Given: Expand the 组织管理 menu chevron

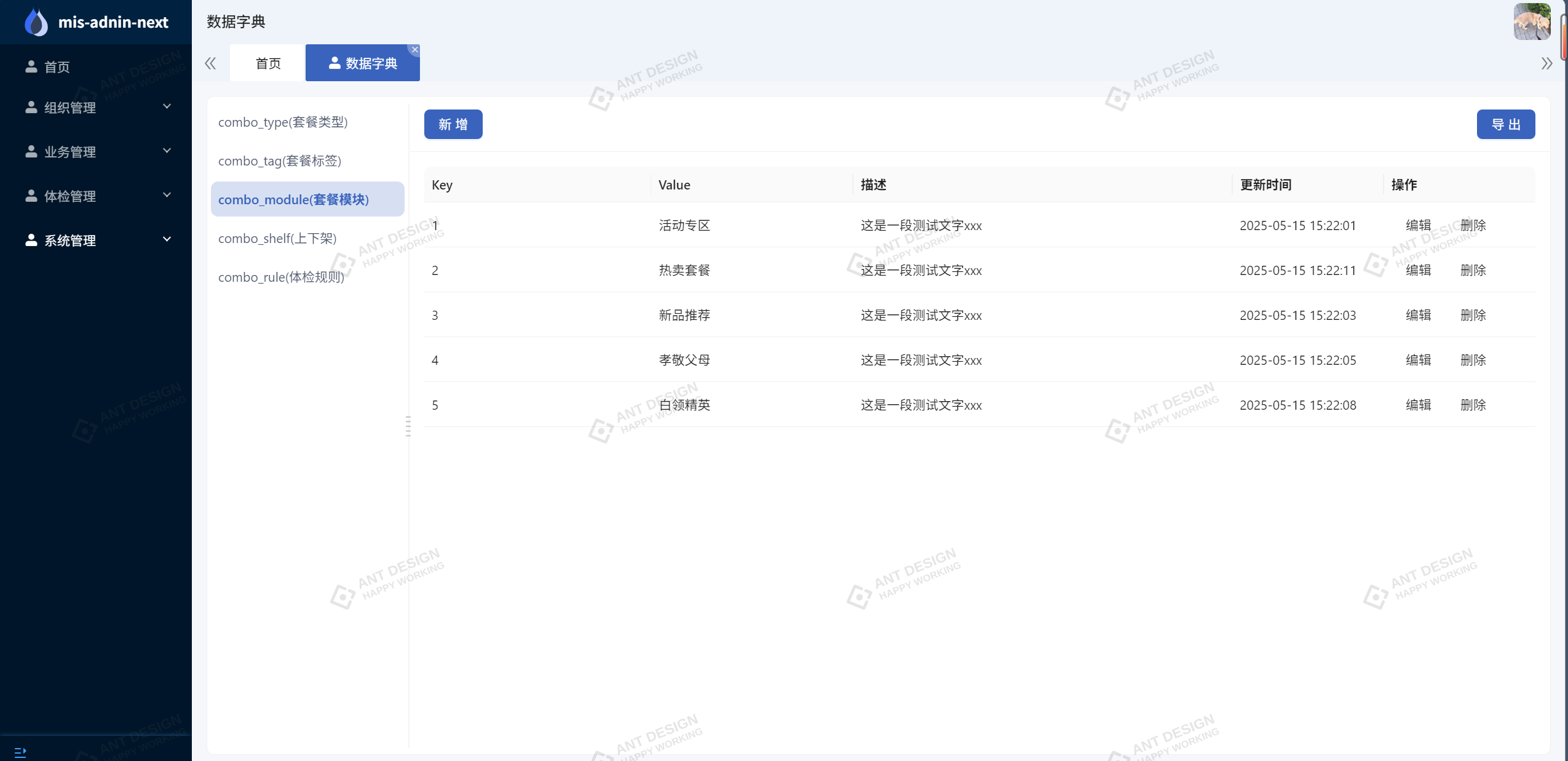Looking at the screenshot, I should (167, 106).
